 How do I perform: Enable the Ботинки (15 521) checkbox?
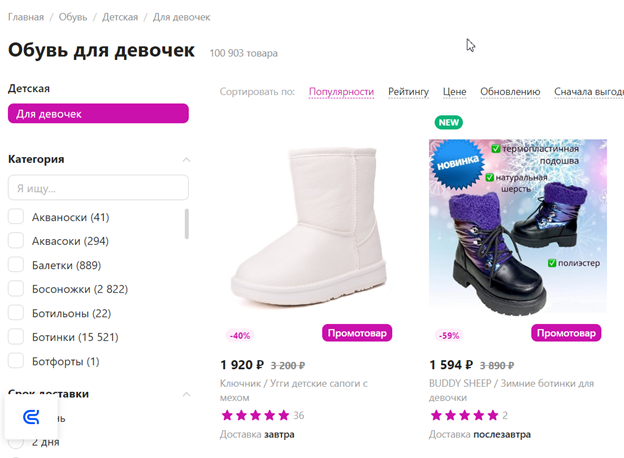point(16,337)
